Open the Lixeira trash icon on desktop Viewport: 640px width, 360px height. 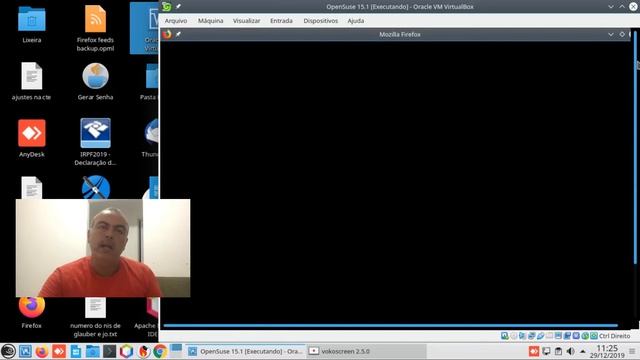(x=32, y=24)
